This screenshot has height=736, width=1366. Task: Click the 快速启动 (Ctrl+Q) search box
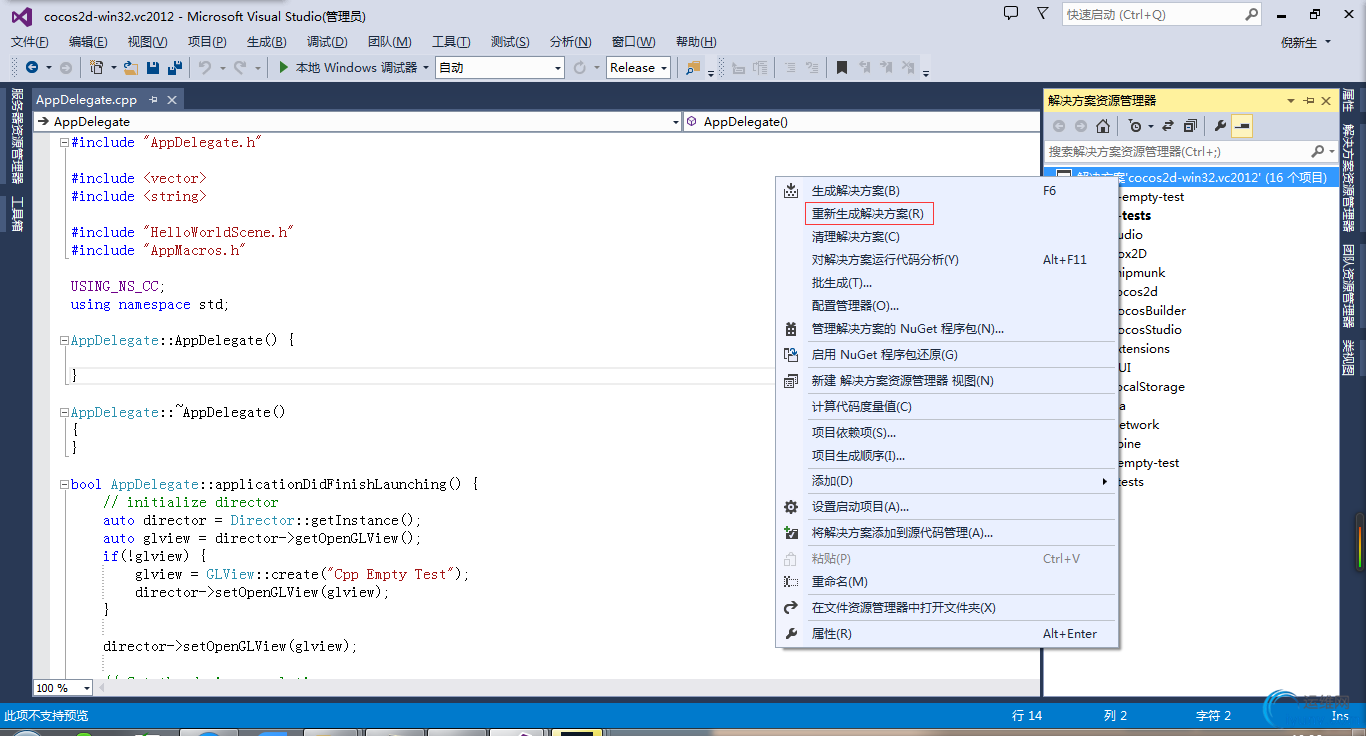[1162, 14]
